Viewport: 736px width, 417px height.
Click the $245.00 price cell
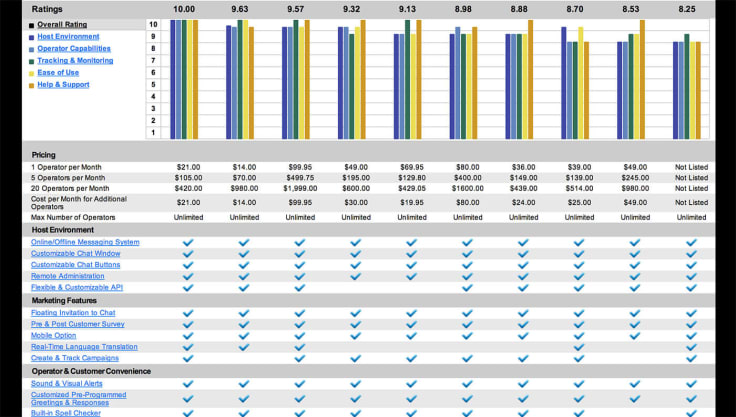[x=635, y=178]
